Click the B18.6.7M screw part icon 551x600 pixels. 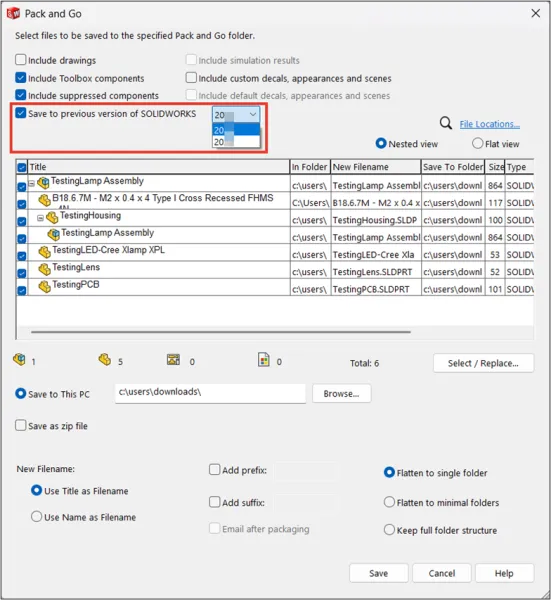click(x=44, y=199)
